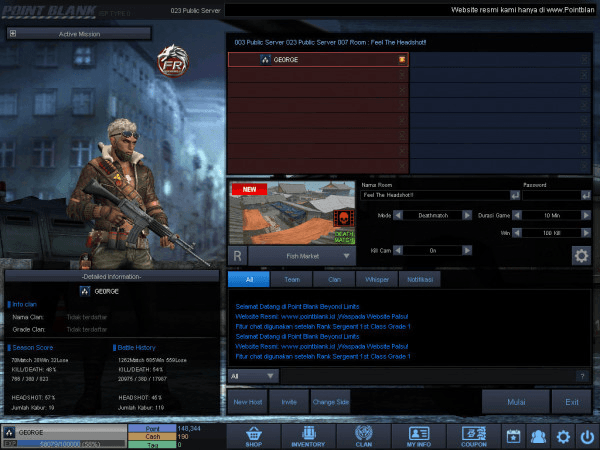Increase Durasi Game with the right arrow

coord(587,215)
